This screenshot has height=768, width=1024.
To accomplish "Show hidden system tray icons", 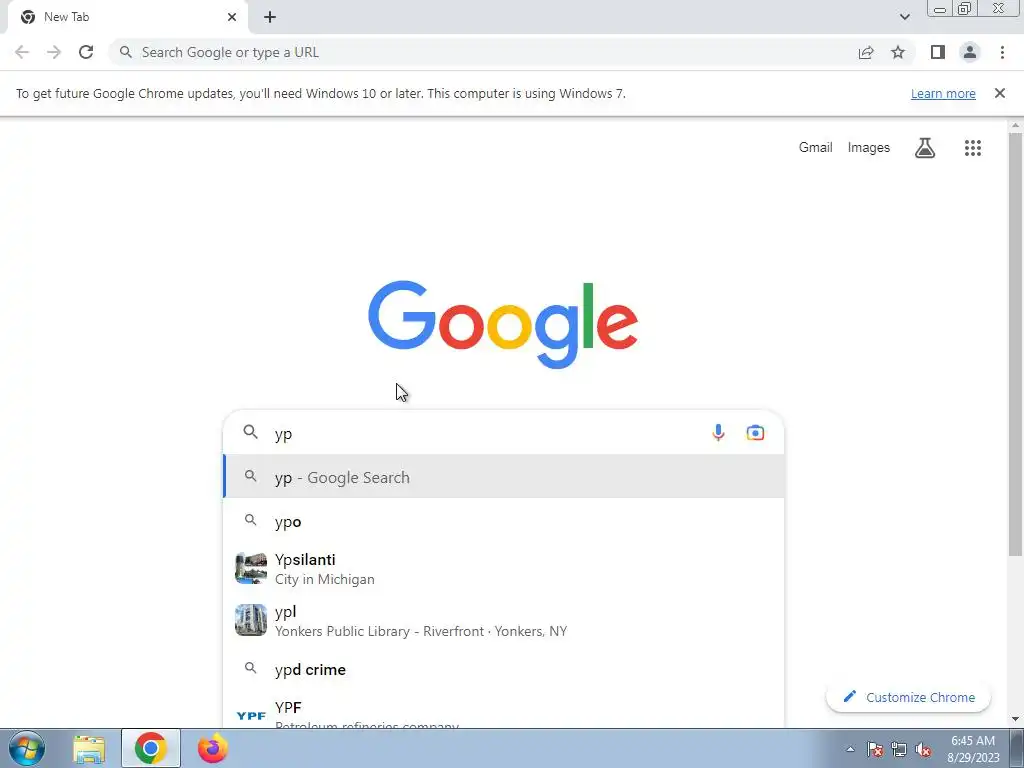I will [850, 749].
